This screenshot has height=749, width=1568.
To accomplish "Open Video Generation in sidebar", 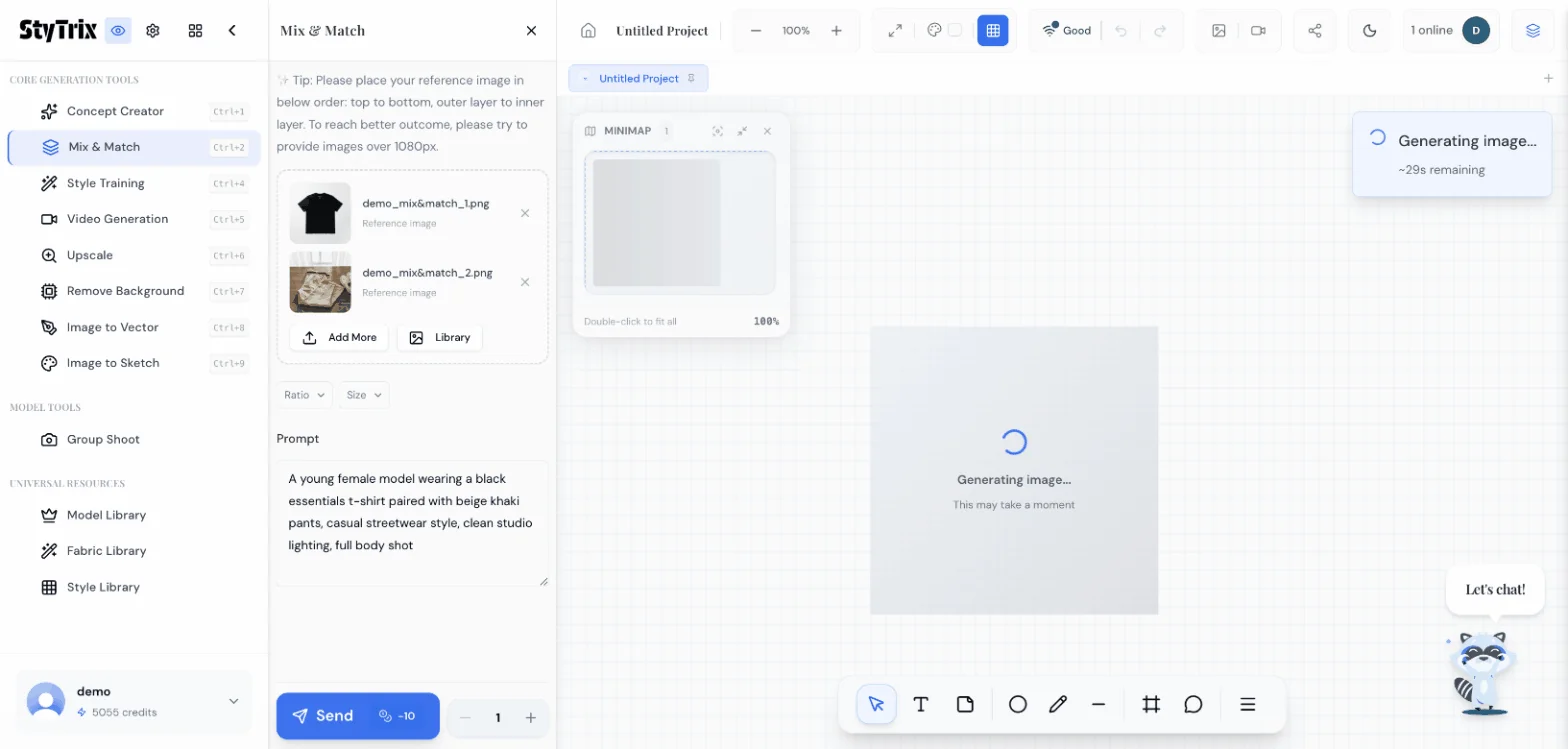I will [x=117, y=219].
